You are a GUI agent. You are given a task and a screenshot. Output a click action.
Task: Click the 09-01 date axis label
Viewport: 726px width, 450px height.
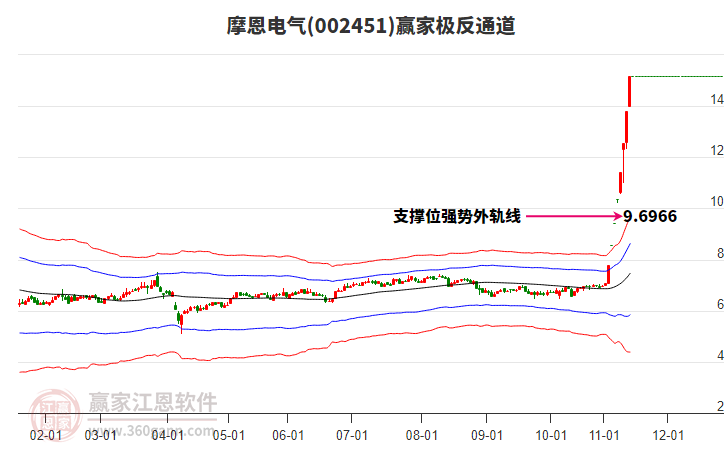487,435
